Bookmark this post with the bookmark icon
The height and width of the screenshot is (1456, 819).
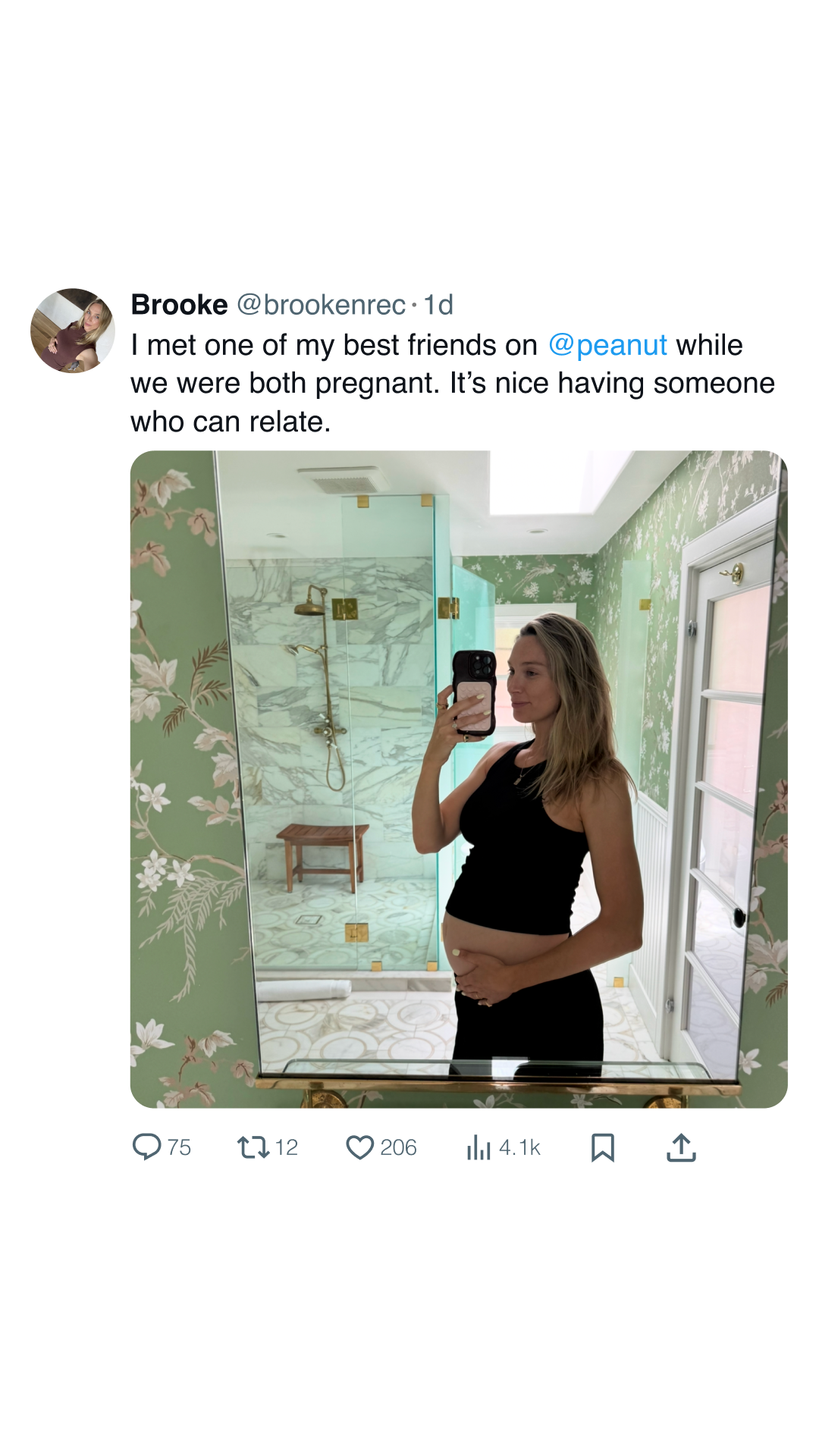click(603, 1147)
